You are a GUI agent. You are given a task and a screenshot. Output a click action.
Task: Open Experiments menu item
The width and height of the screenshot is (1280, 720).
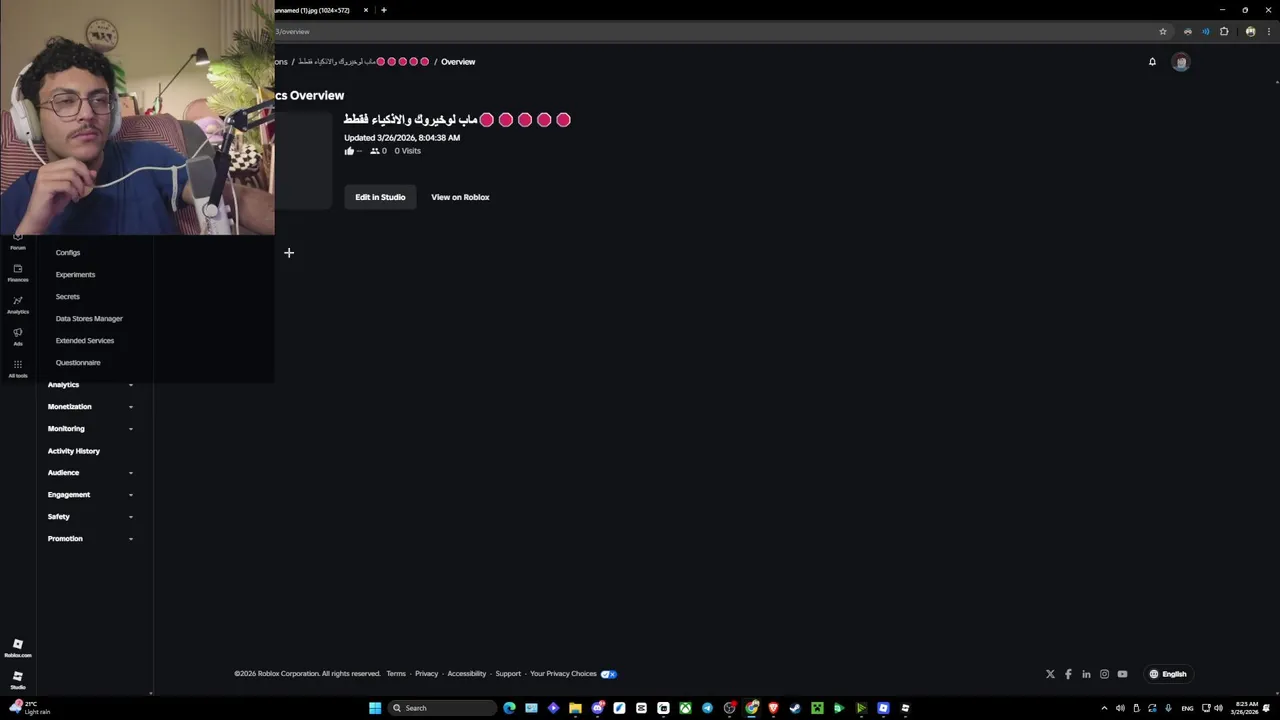point(75,275)
